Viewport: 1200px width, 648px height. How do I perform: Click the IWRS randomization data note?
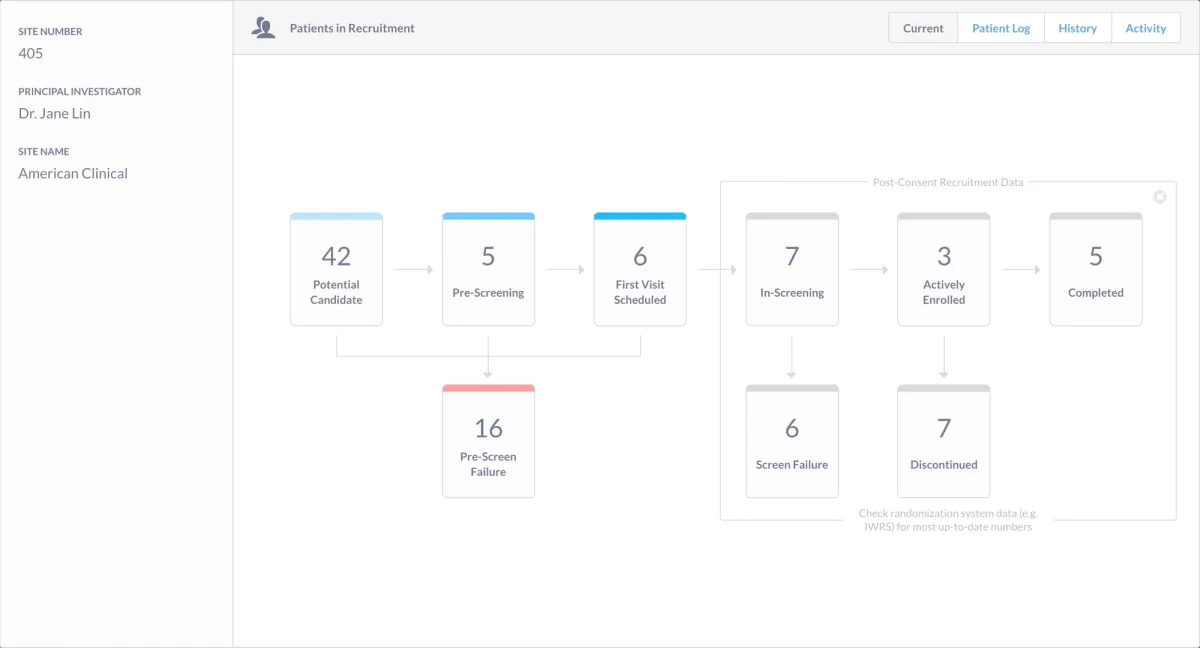coord(948,520)
